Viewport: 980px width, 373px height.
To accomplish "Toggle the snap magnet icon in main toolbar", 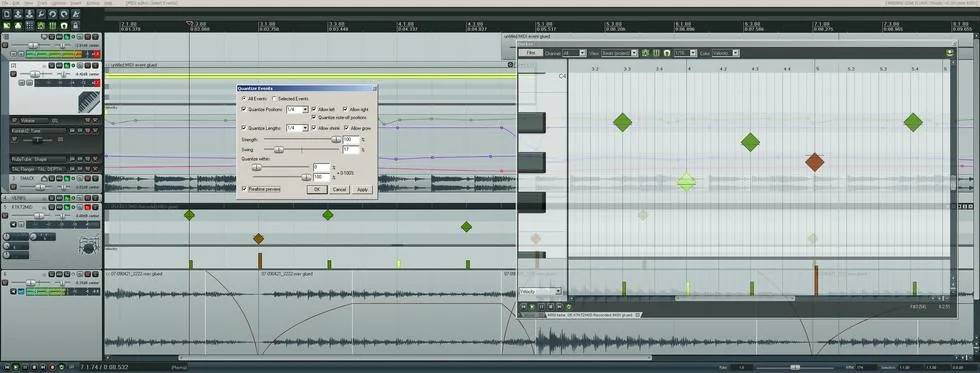I will coord(64,26).
